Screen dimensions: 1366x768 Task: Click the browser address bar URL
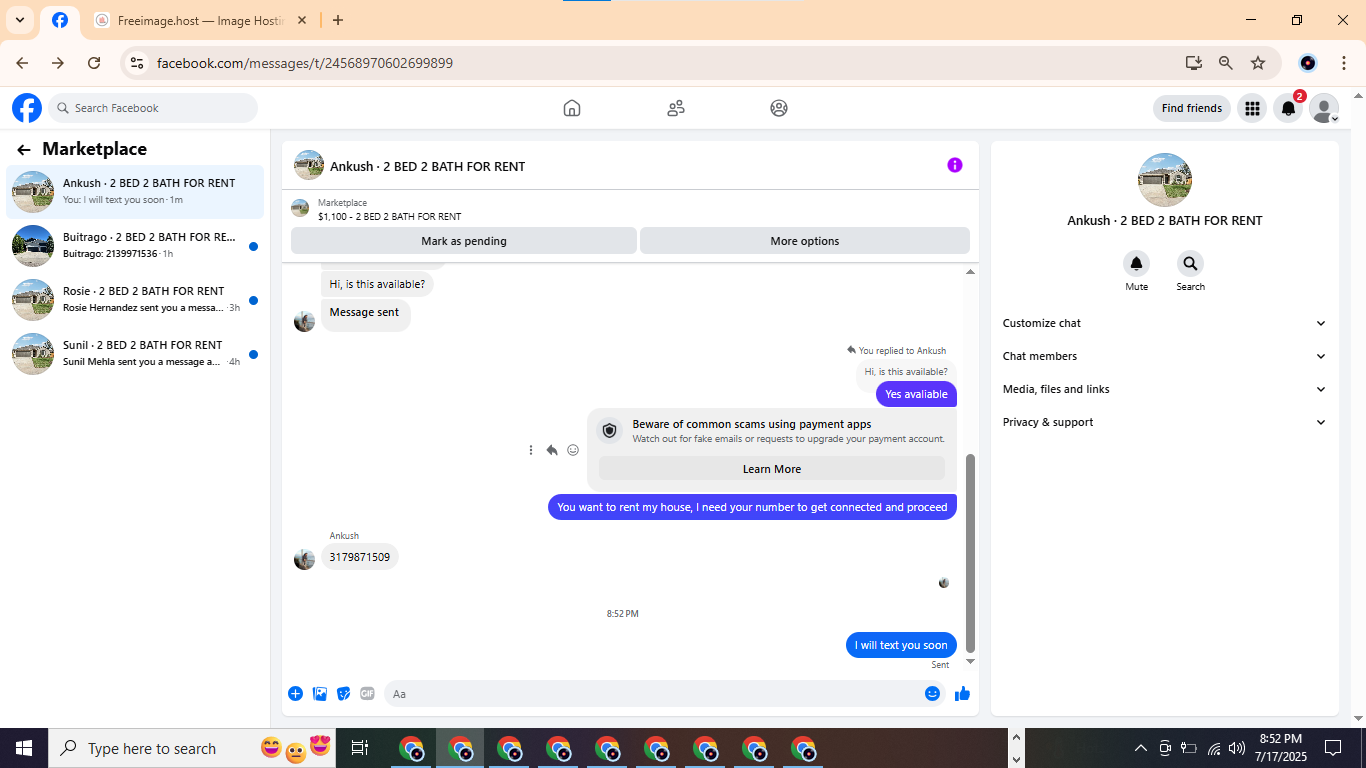coord(305,63)
